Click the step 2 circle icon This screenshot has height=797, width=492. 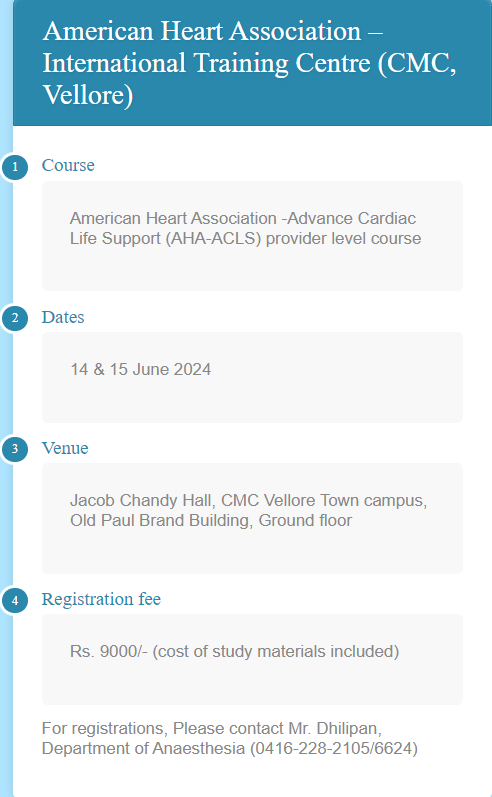(15, 318)
